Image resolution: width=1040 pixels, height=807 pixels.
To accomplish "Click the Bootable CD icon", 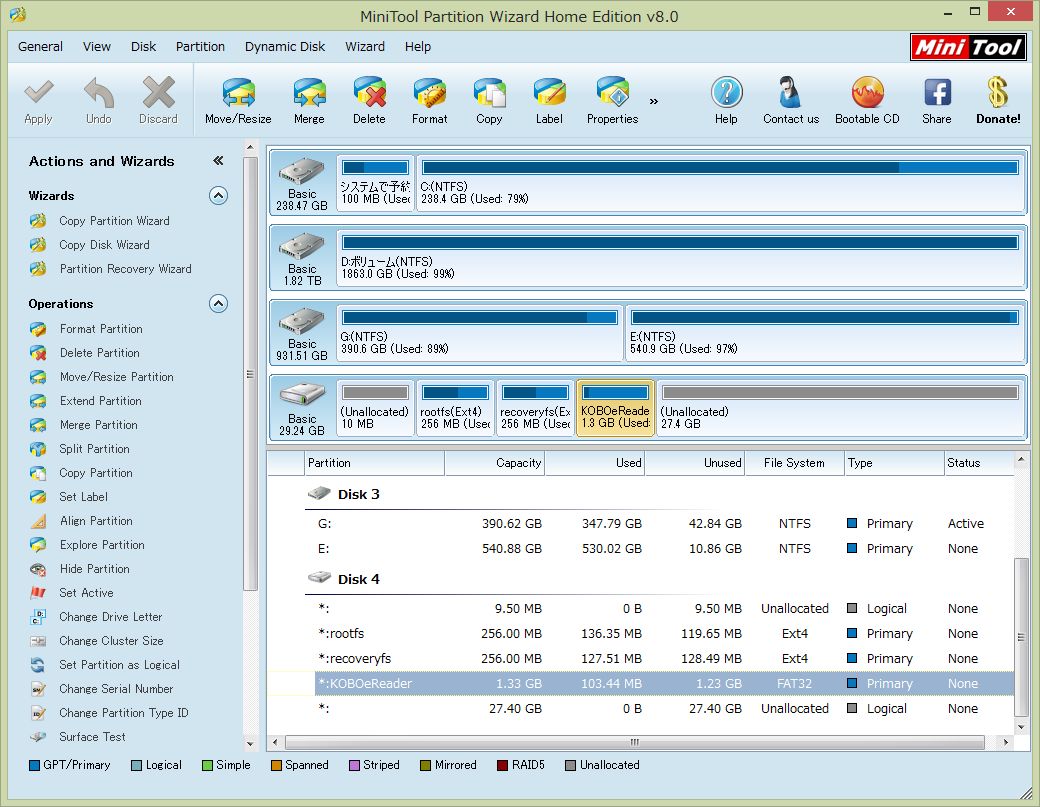I will tap(867, 101).
